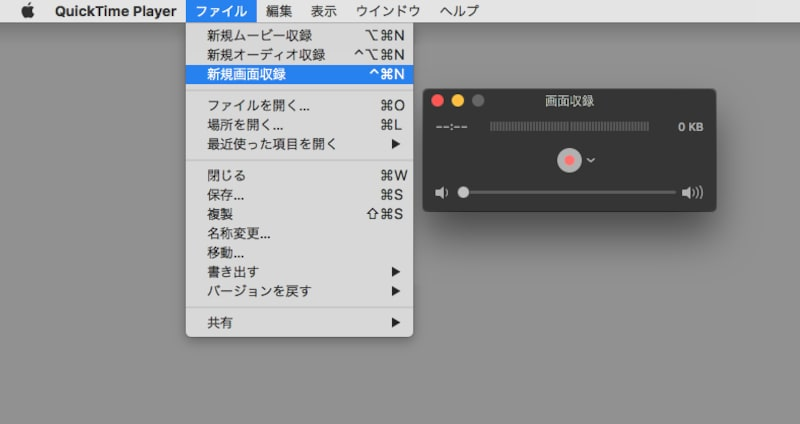
Task: Open the QuickTime Player application menu
Action: tap(115, 11)
